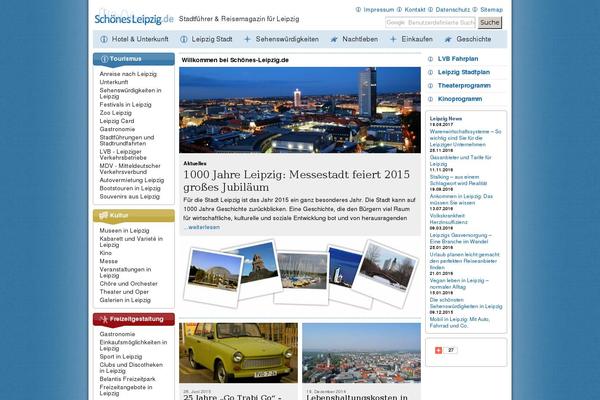The width and height of the screenshot is (600, 400).
Task: Open Zoo Leipzig link
Action: 116,113
